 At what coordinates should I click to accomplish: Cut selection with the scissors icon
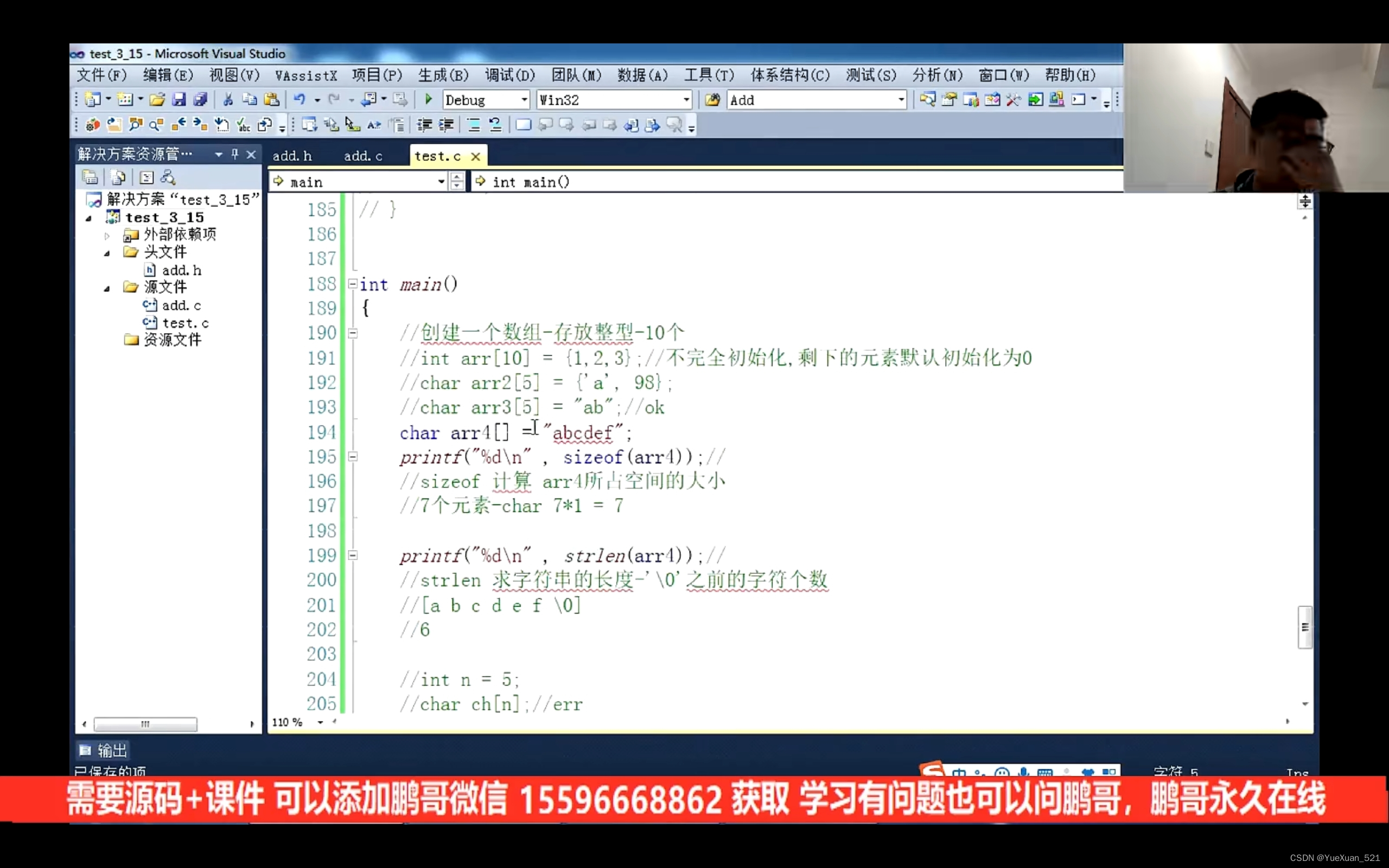pos(228,100)
